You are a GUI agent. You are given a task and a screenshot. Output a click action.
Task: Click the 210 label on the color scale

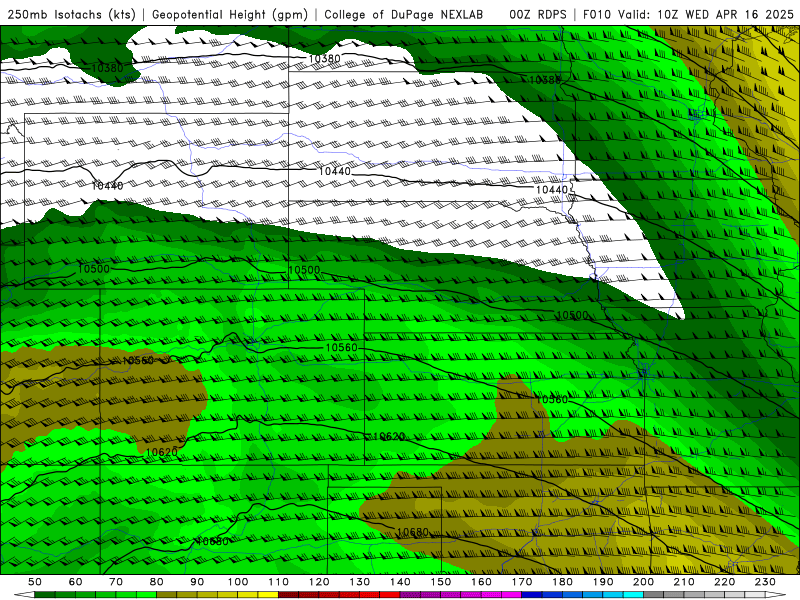[x=684, y=582]
